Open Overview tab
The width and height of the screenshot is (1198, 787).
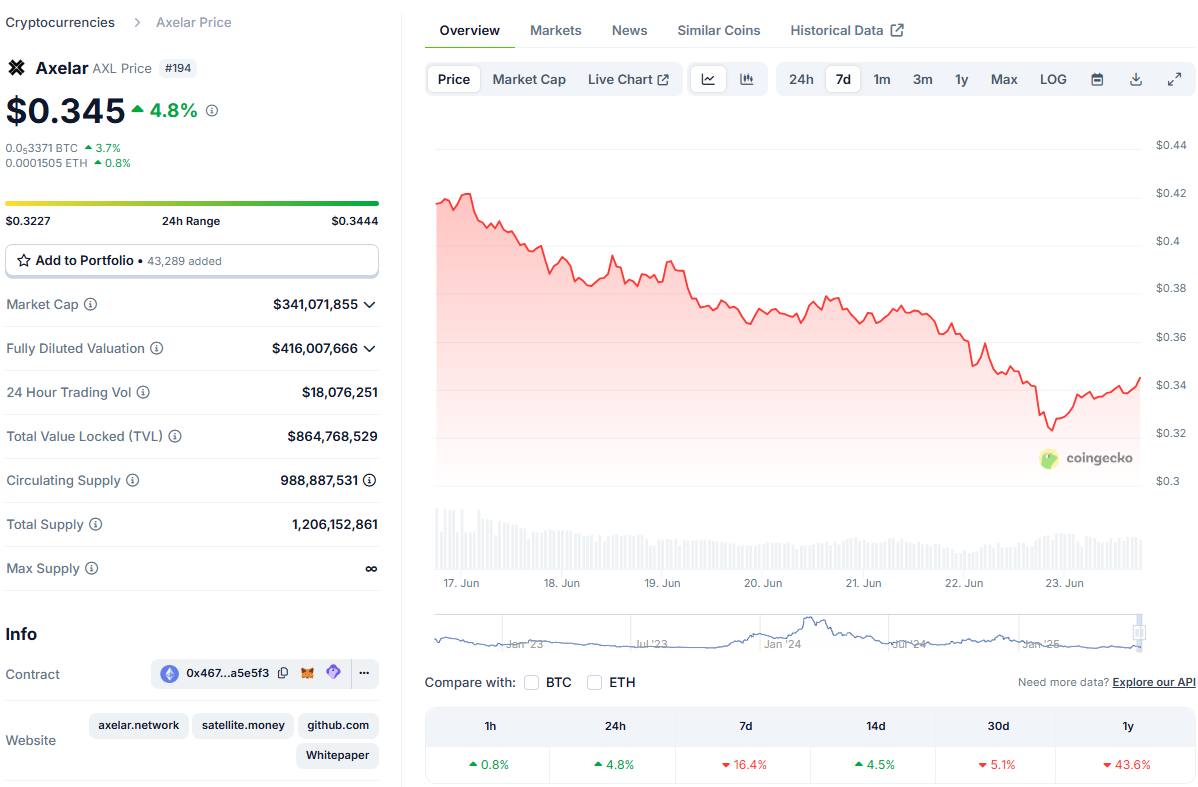coord(469,31)
